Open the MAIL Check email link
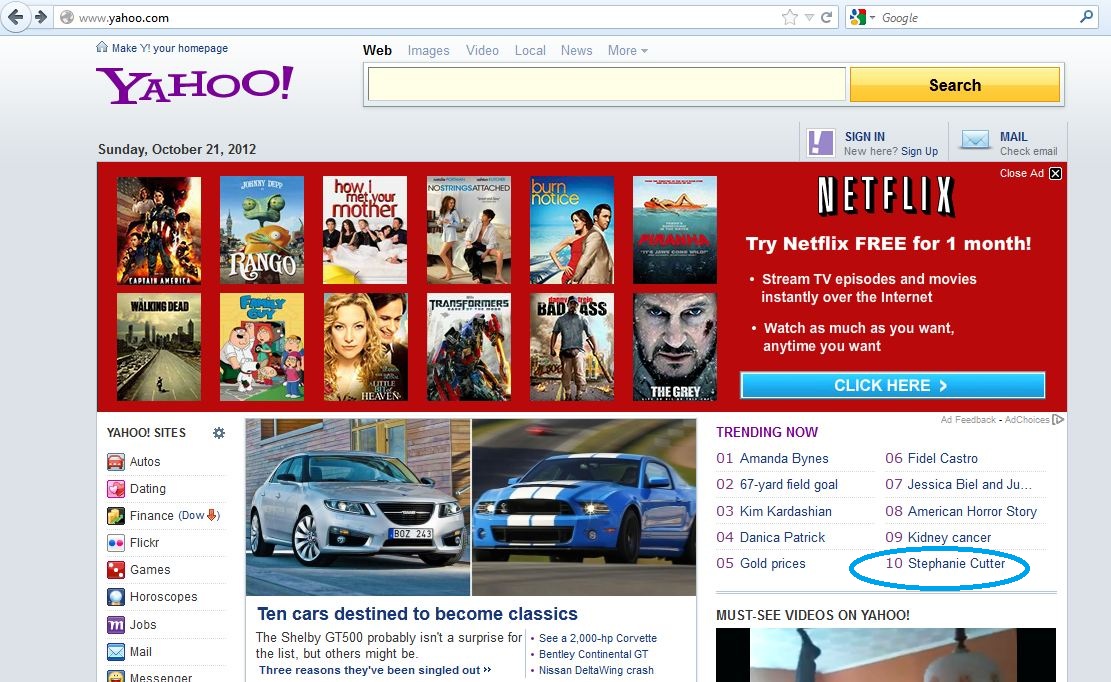Image resolution: width=1111 pixels, height=682 pixels. click(x=1028, y=143)
